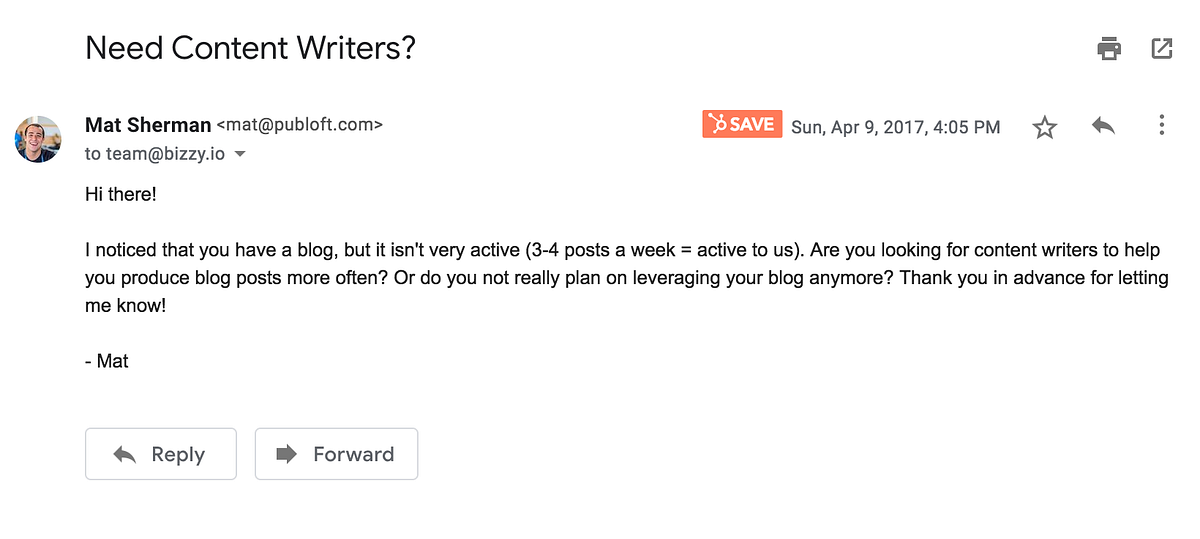Click the 'Hi there!' greeting line

(121, 194)
